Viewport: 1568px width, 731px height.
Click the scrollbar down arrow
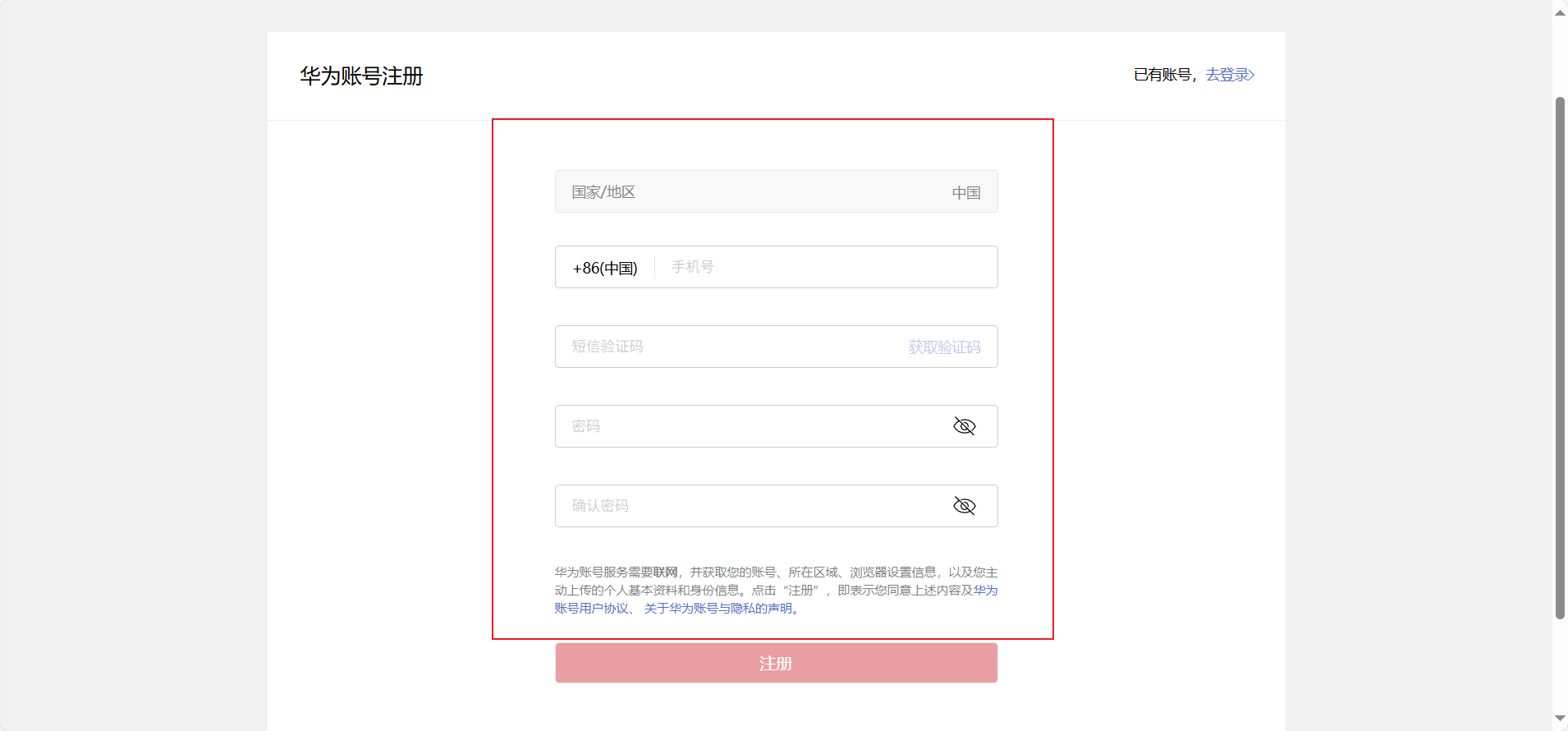pos(1560,719)
